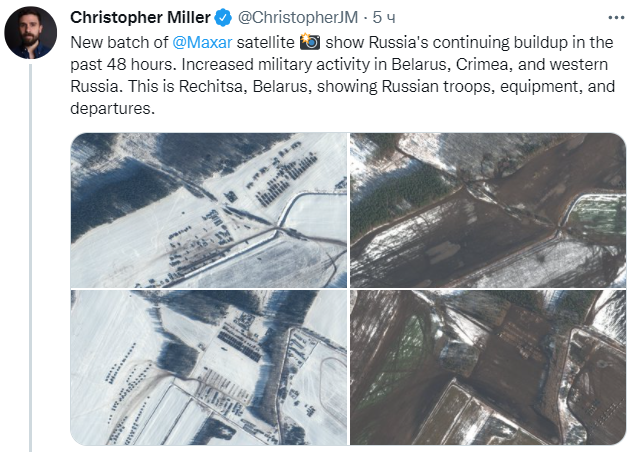
Task: Click the dot separator before the timestamp
Action: tap(367, 18)
